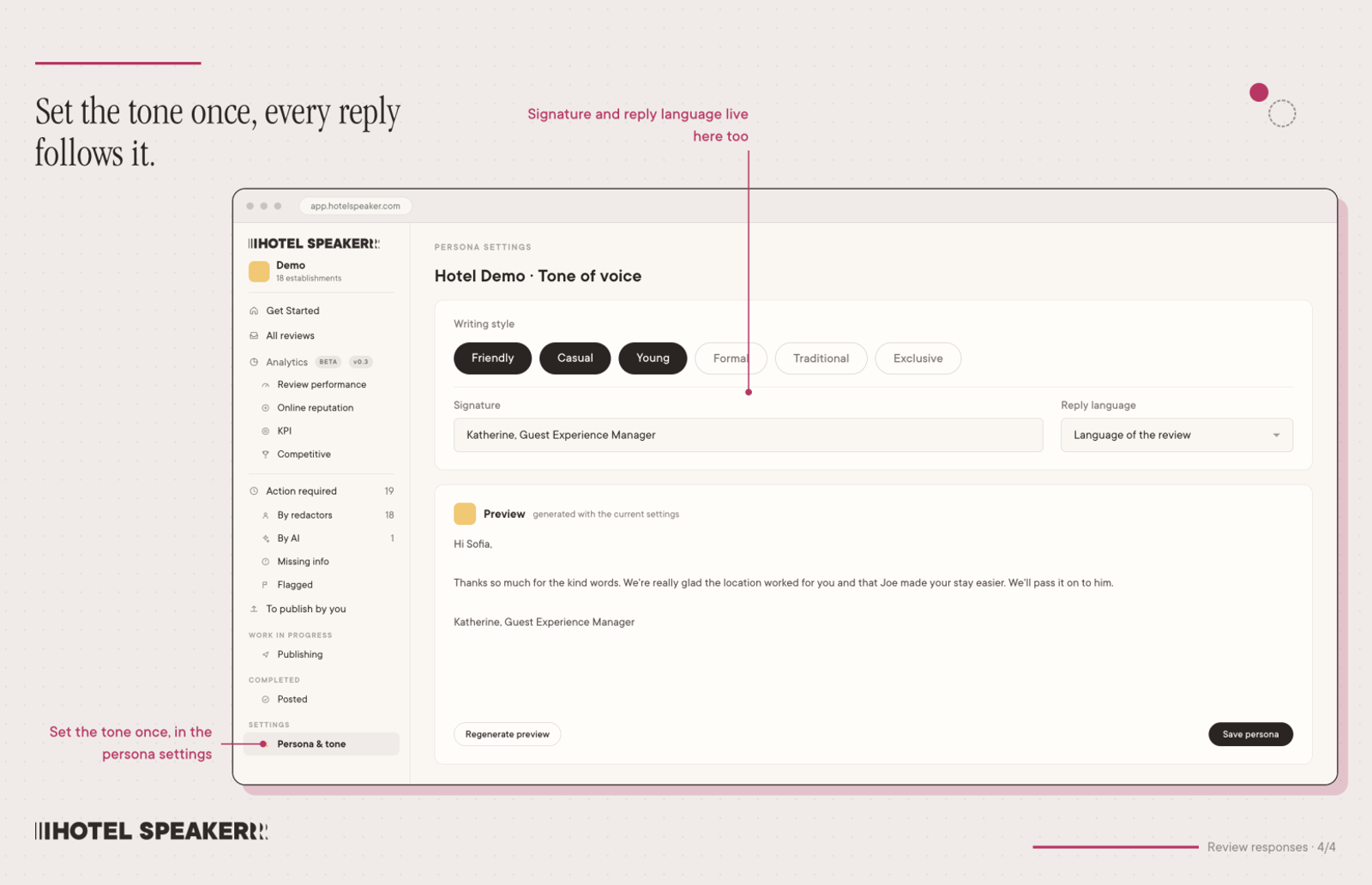Click the By redactors person icon
Screen dimensions: 1372x885
tap(266, 515)
